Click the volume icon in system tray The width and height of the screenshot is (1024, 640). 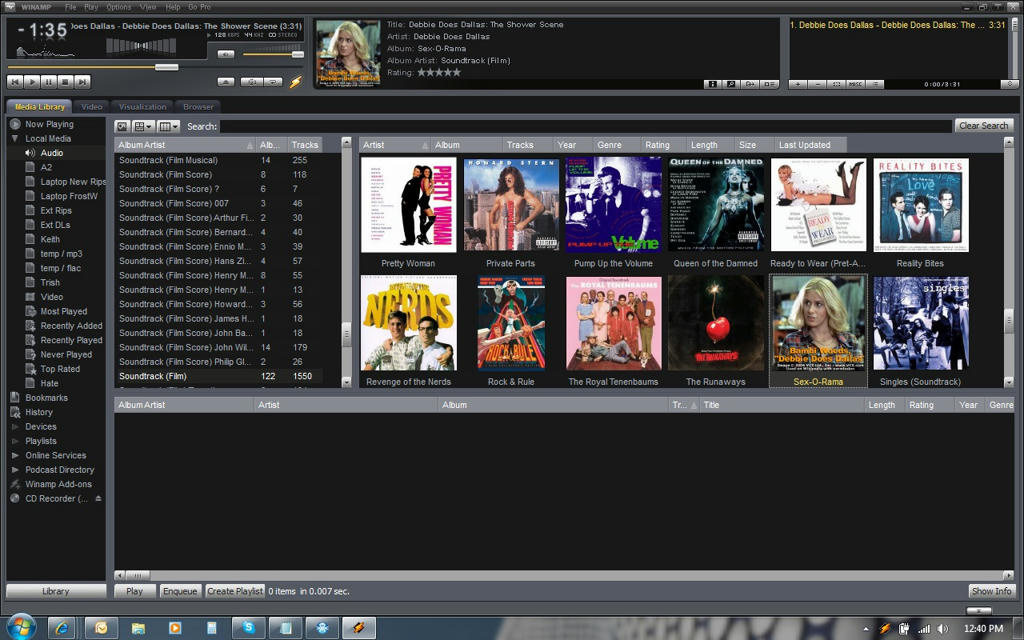[942, 629]
